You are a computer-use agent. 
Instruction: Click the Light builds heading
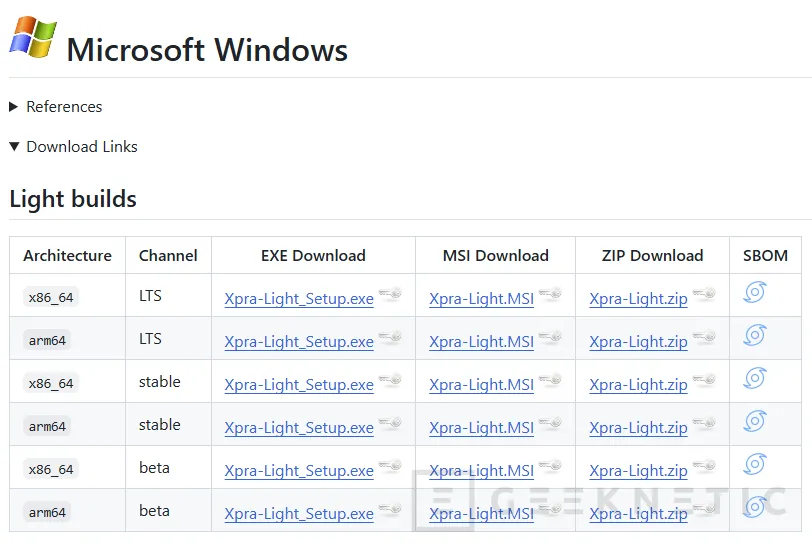point(73,199)
